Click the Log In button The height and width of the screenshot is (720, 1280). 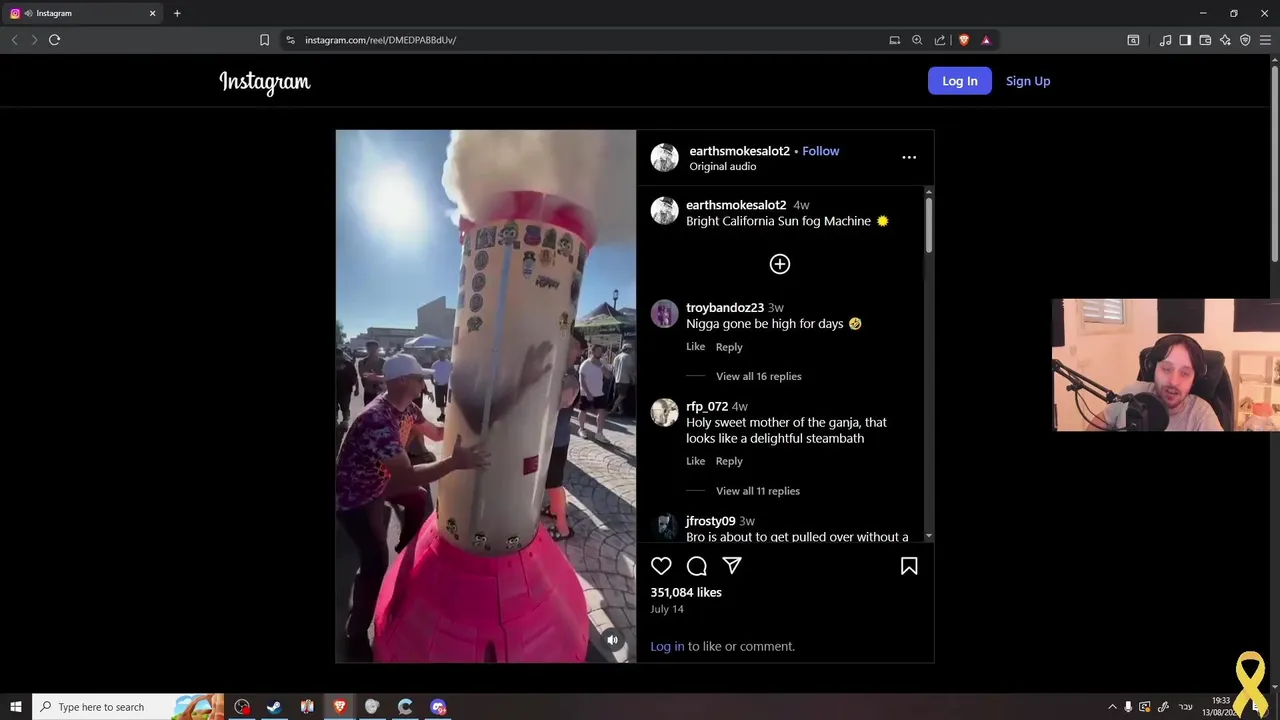tap(960, 81)
